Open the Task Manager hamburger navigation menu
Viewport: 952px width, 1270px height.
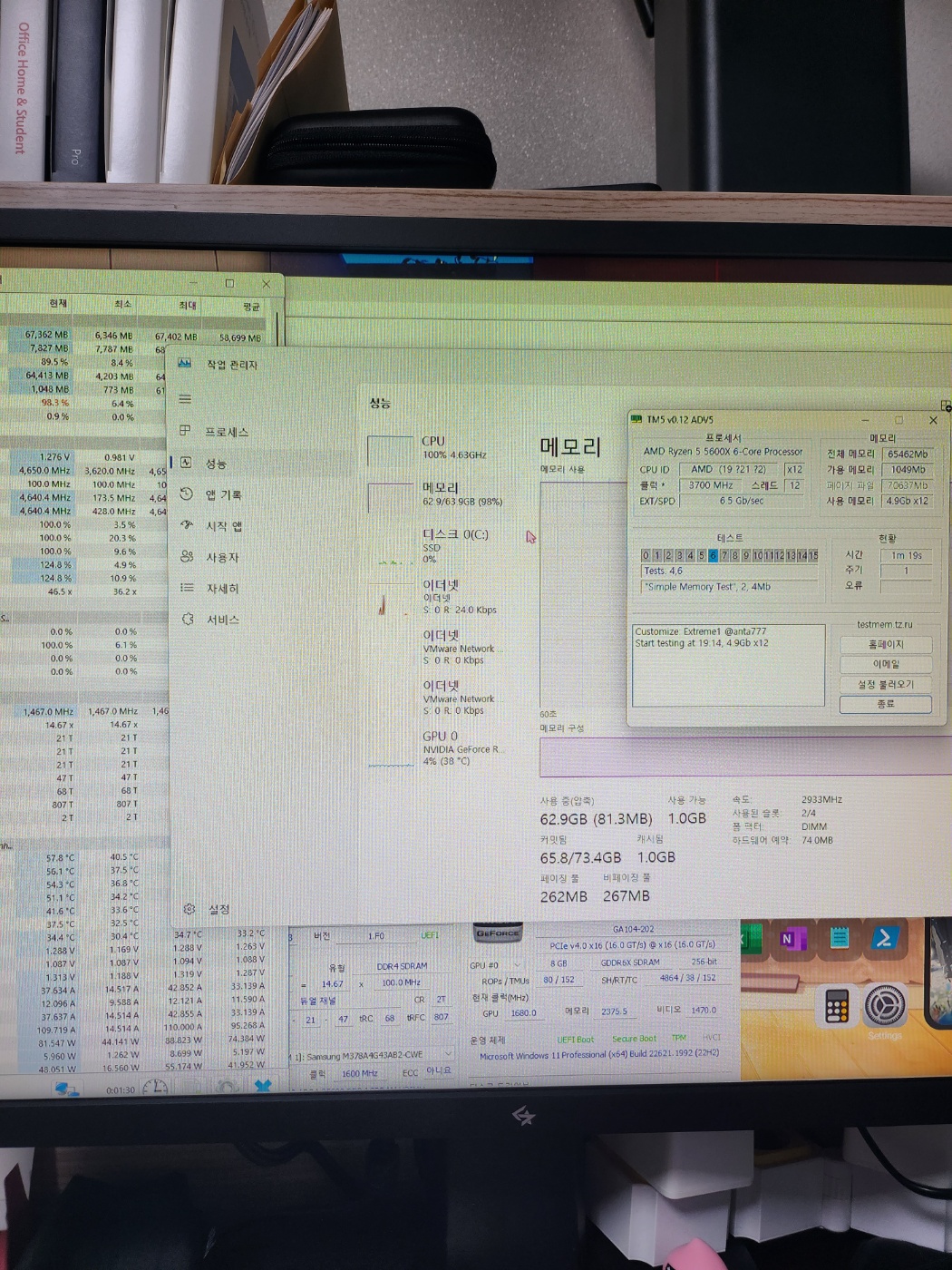[185, 398]
